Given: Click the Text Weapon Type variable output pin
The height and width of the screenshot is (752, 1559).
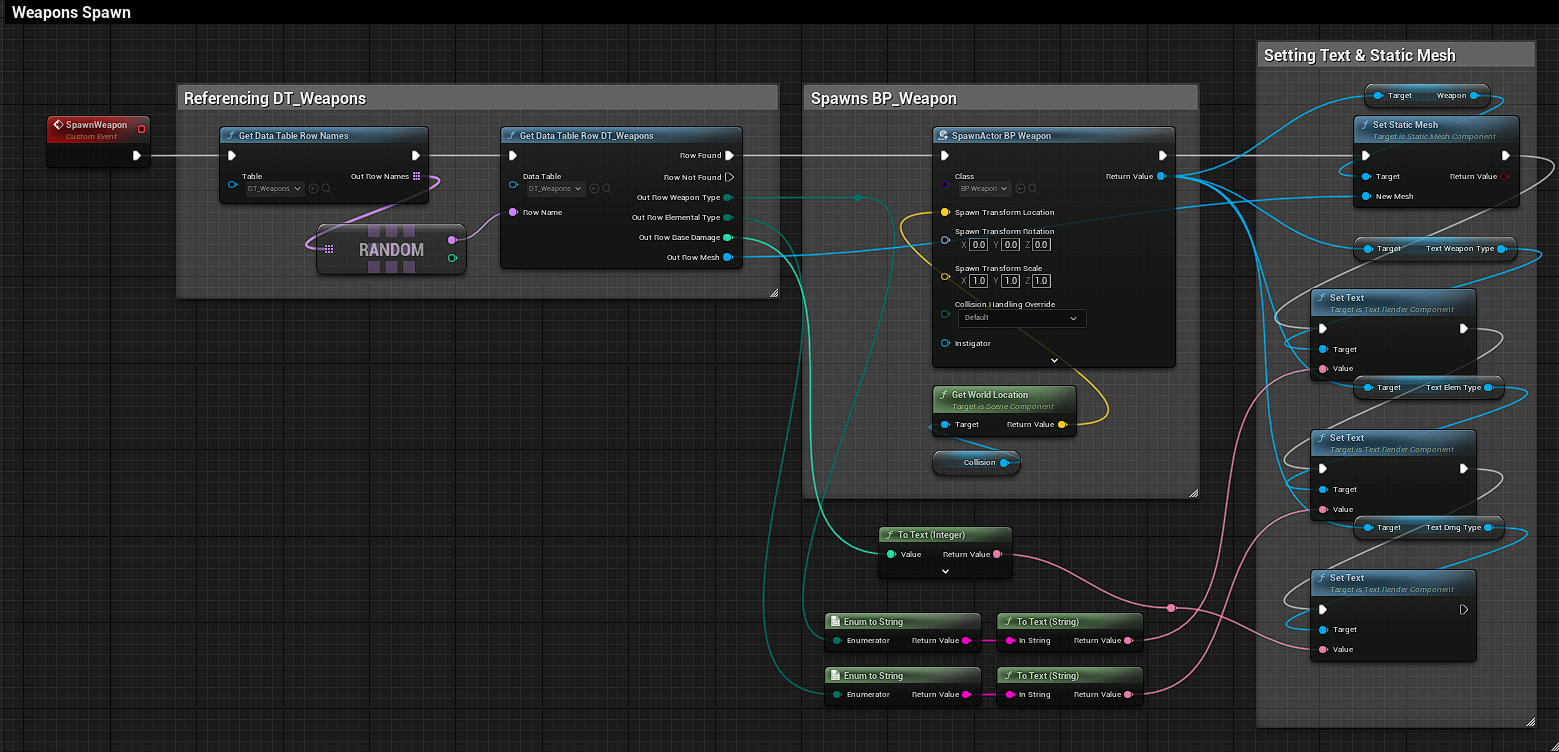Looking at the screenshot, I should tap(1502, 248).
